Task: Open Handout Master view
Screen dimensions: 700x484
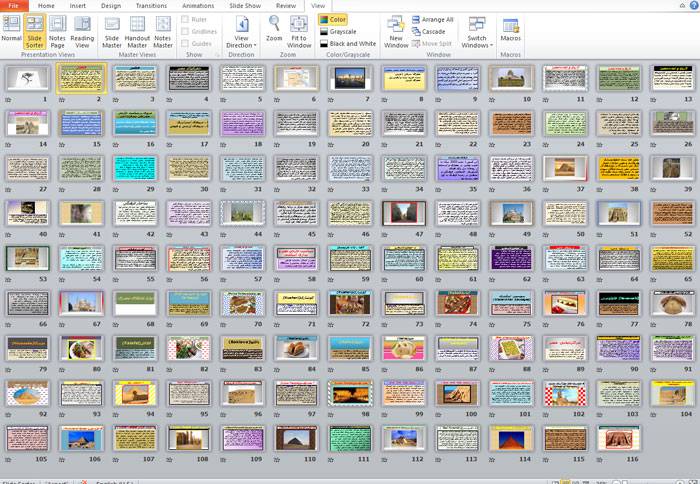Action: click(137, 31)
